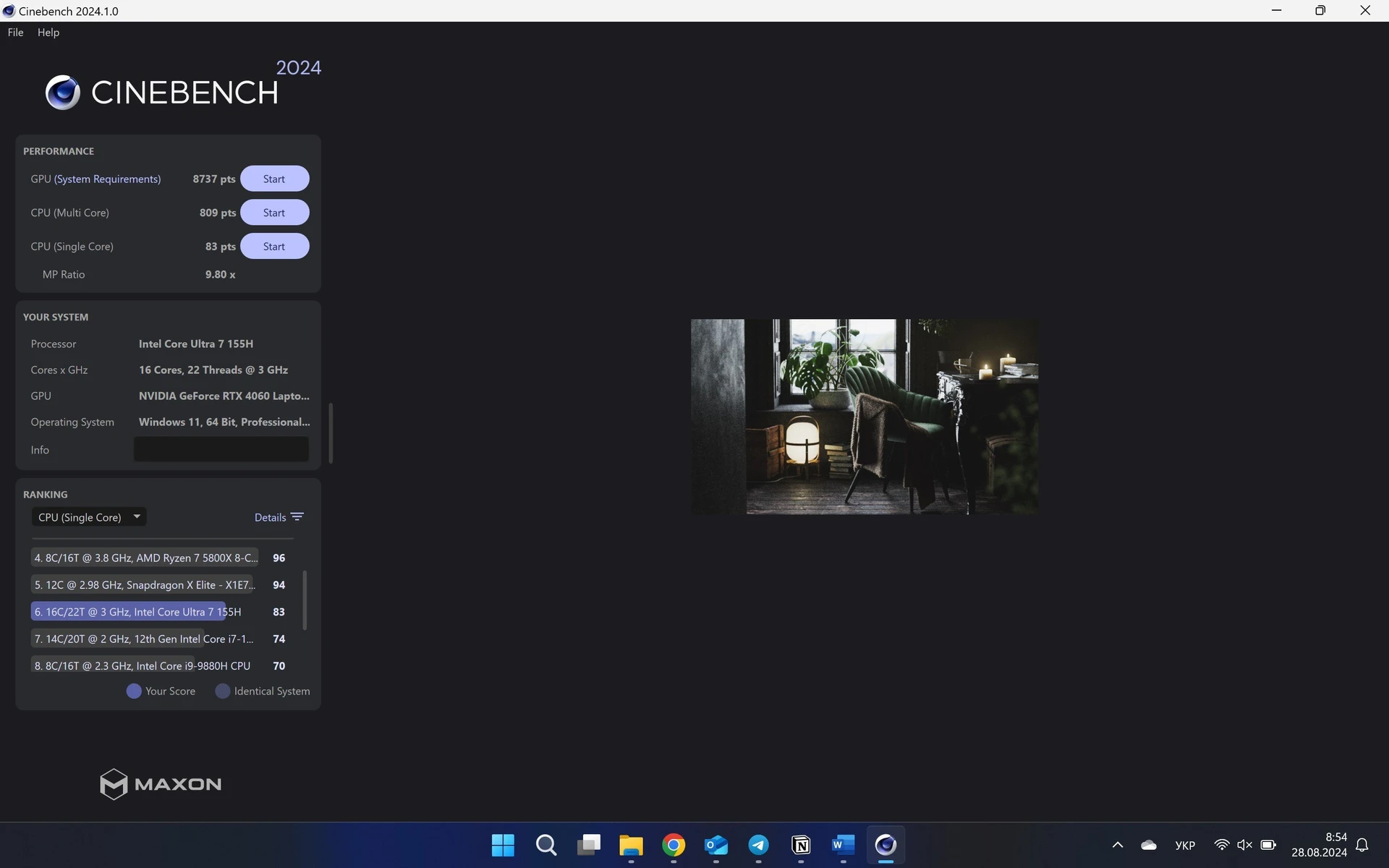This screenshot has width=1389, height=868.
Task: Open the System Requirements link
Action: (108, 179)
